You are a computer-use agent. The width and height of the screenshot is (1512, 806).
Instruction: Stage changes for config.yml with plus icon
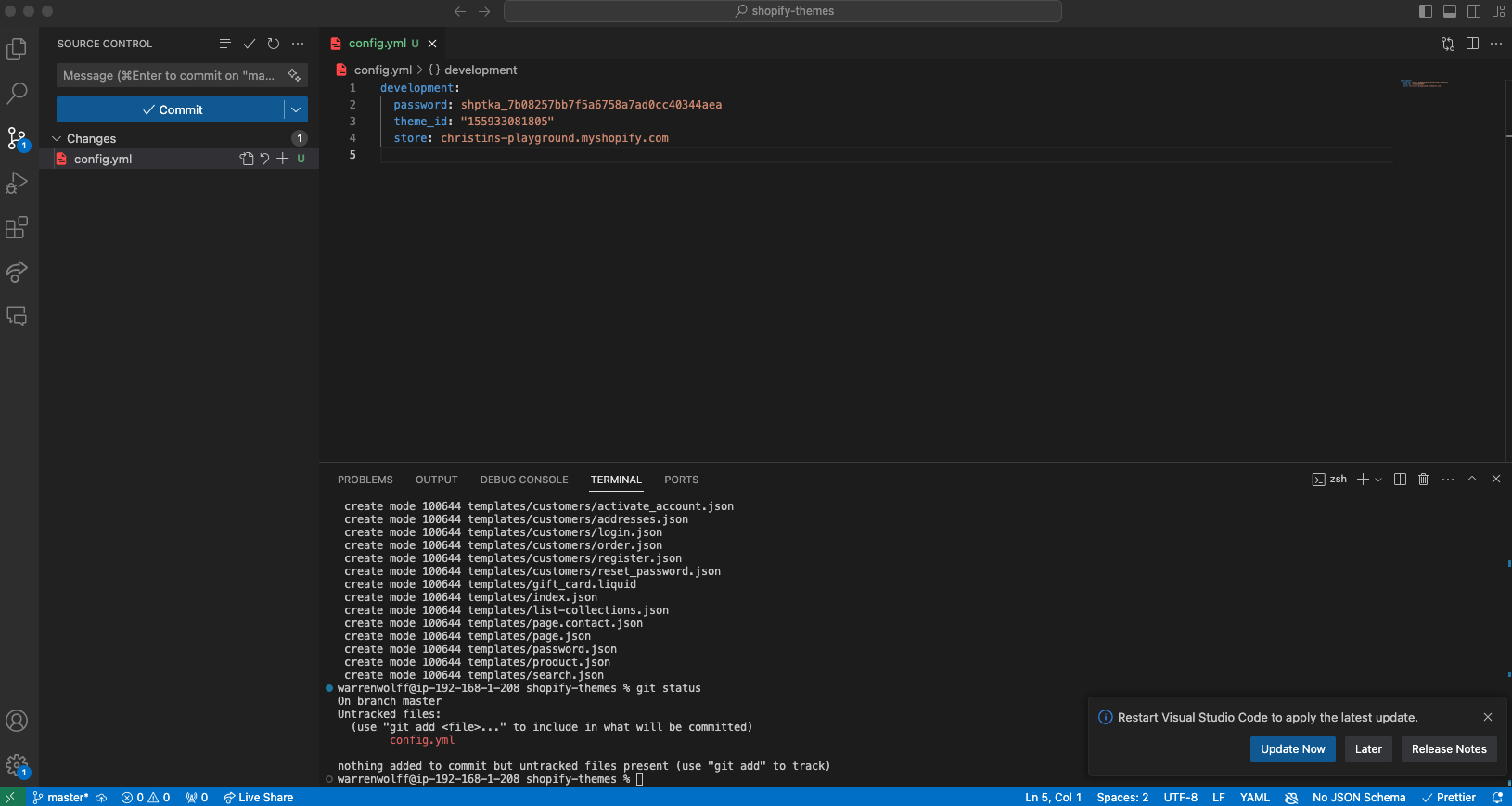283,159
